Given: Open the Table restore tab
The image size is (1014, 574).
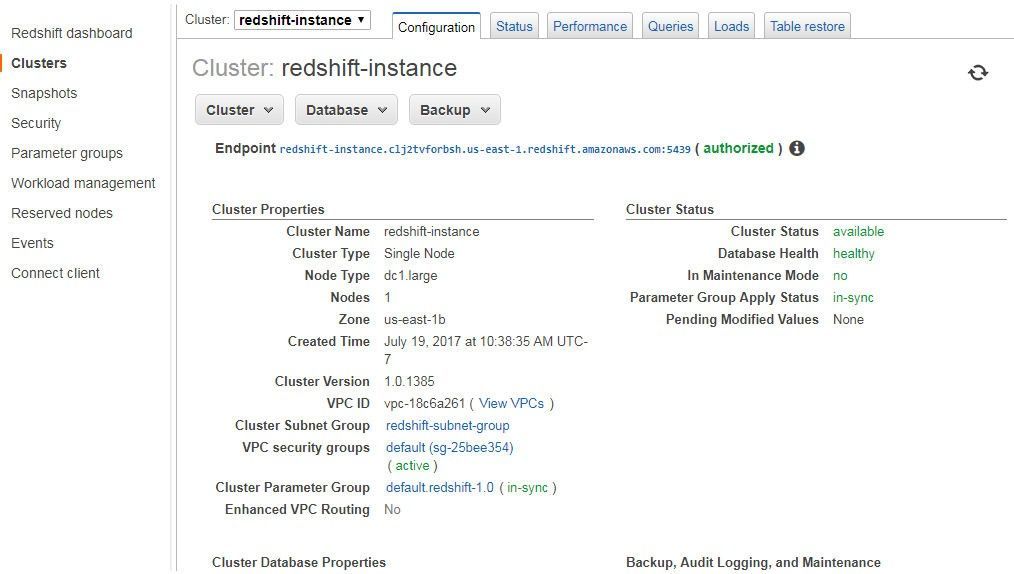Looking at the screenshot, I should coord(807,26).
